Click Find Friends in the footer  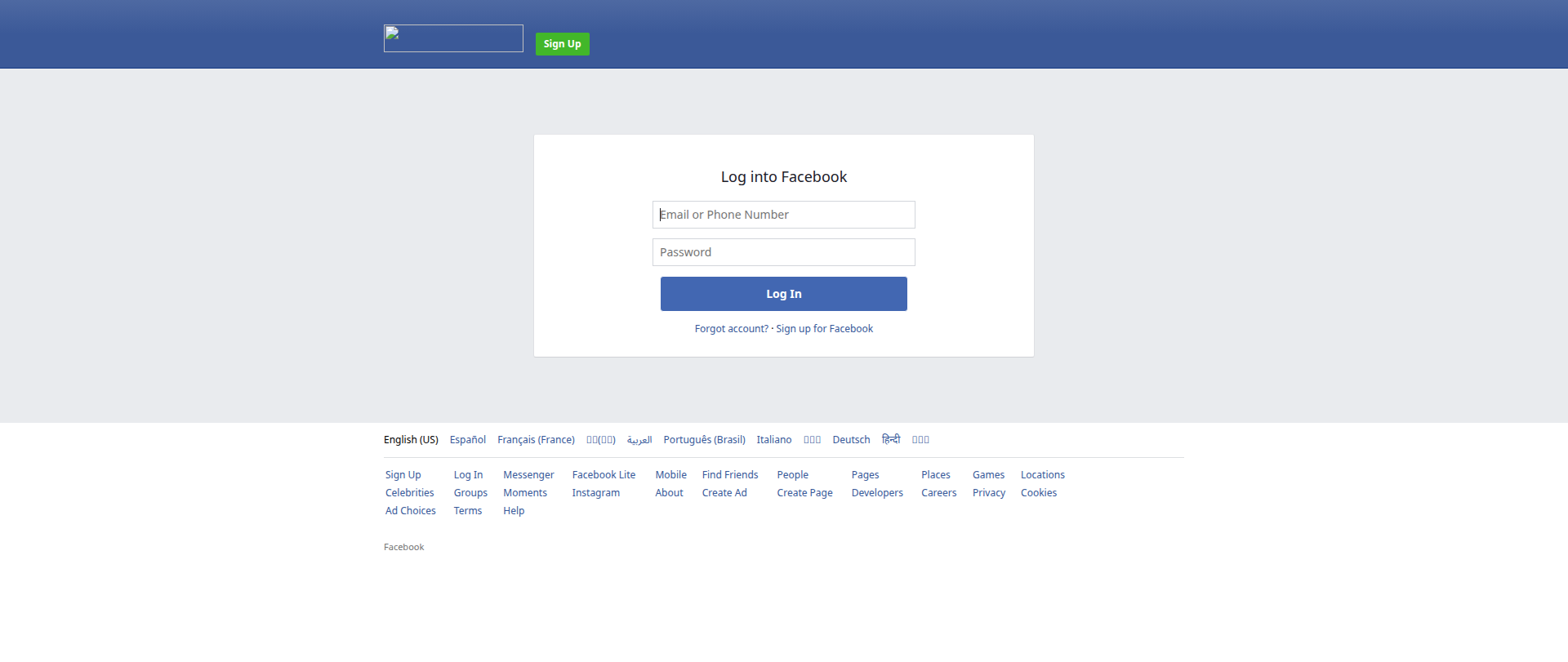pyautogui.click(x=729, y=475)
